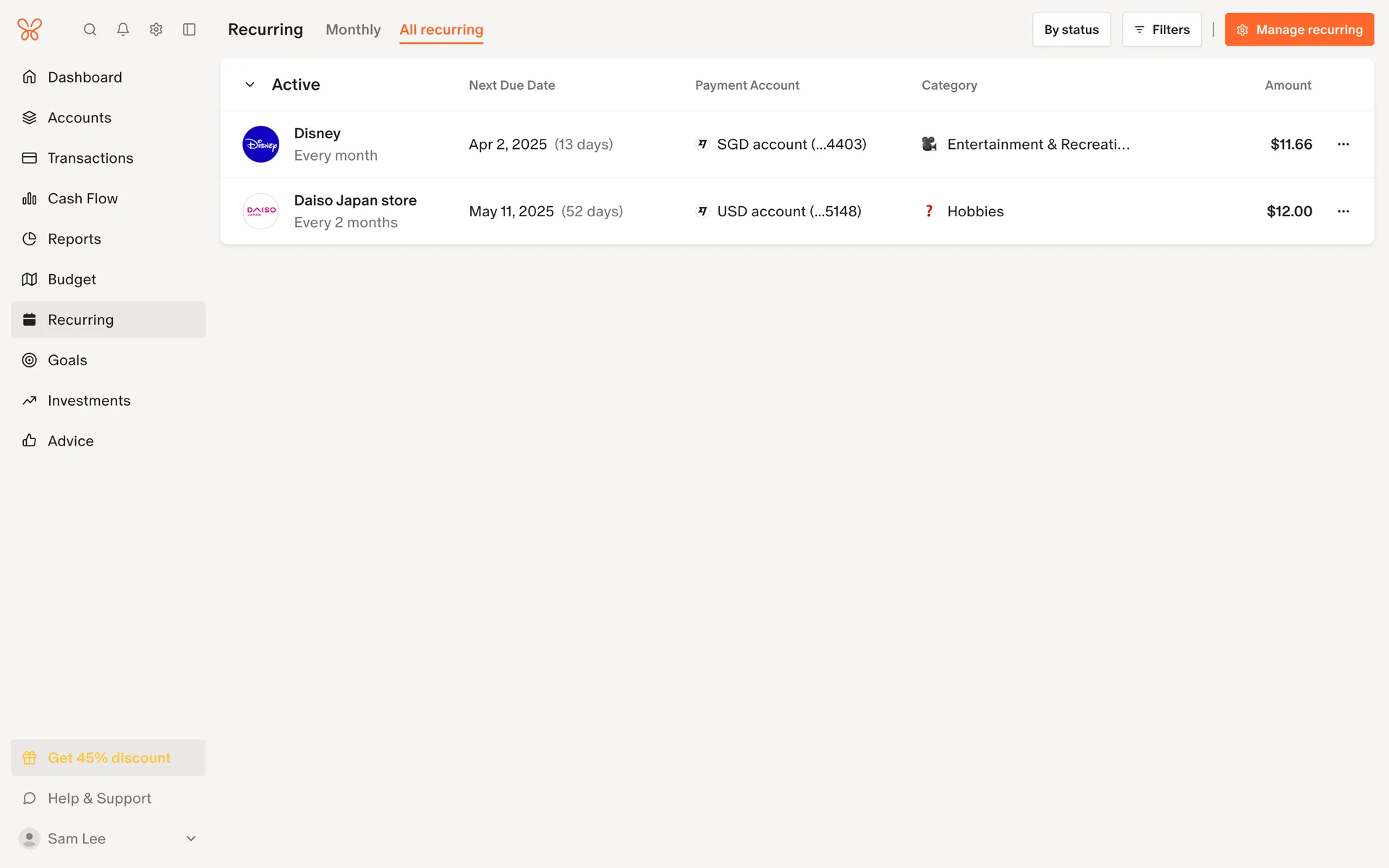
Task: Click Get 45% discount link
Action: pyautogui.click(x=109, y=757)
